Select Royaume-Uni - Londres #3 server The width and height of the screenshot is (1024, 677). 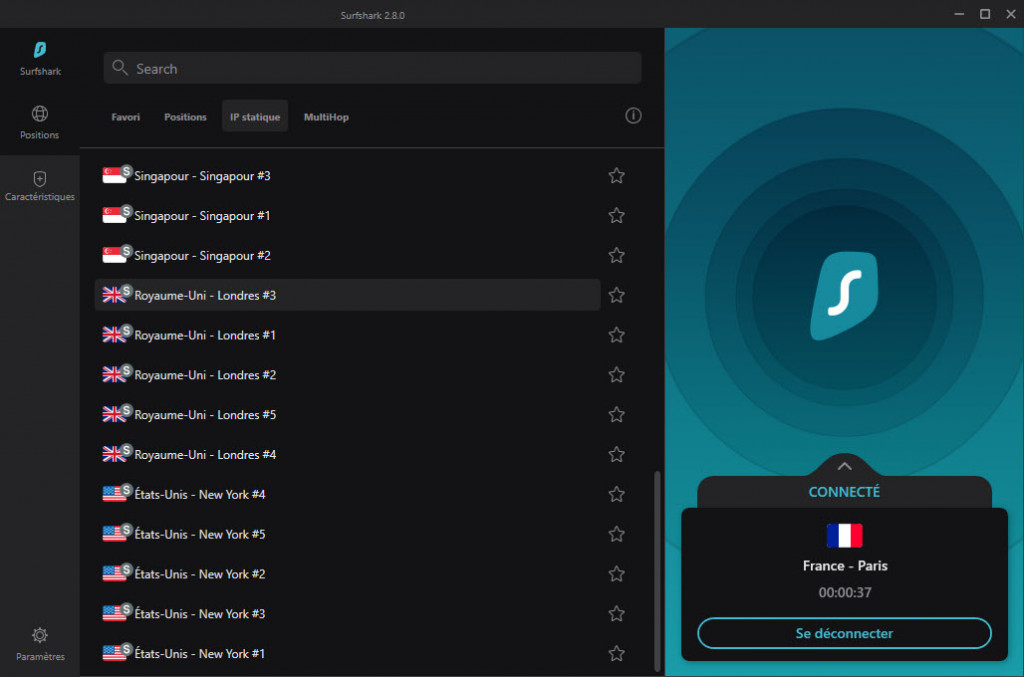pyautogui.click(x=347, y=295)
